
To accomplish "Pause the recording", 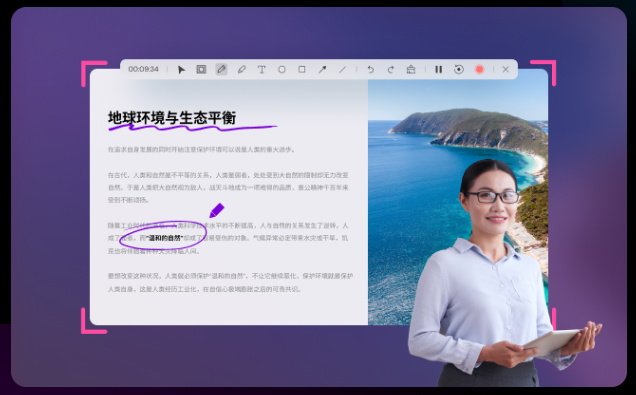I will tap(438, 69).
